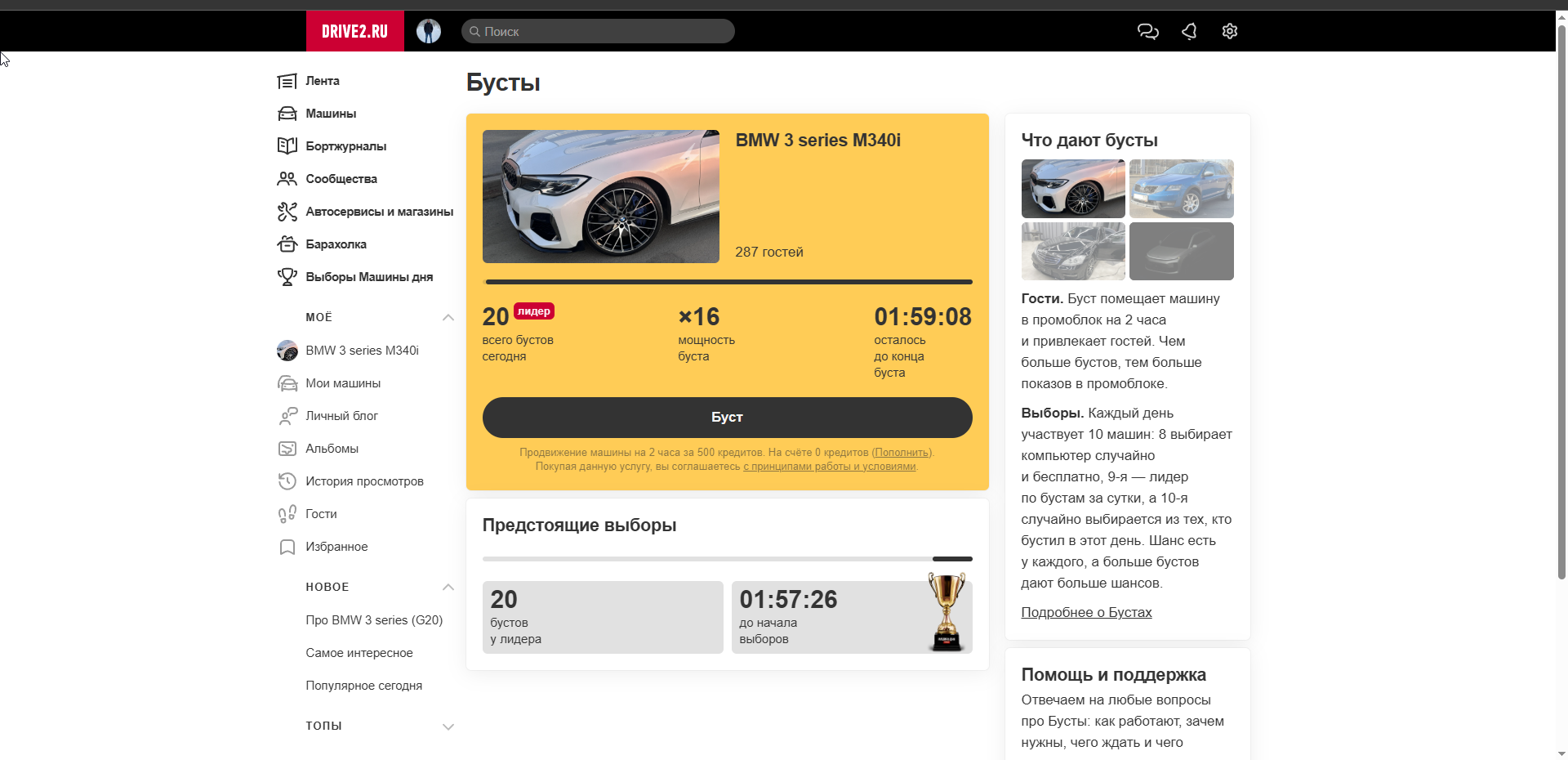Open Самое интересное in the sidebar

point(359,653)
